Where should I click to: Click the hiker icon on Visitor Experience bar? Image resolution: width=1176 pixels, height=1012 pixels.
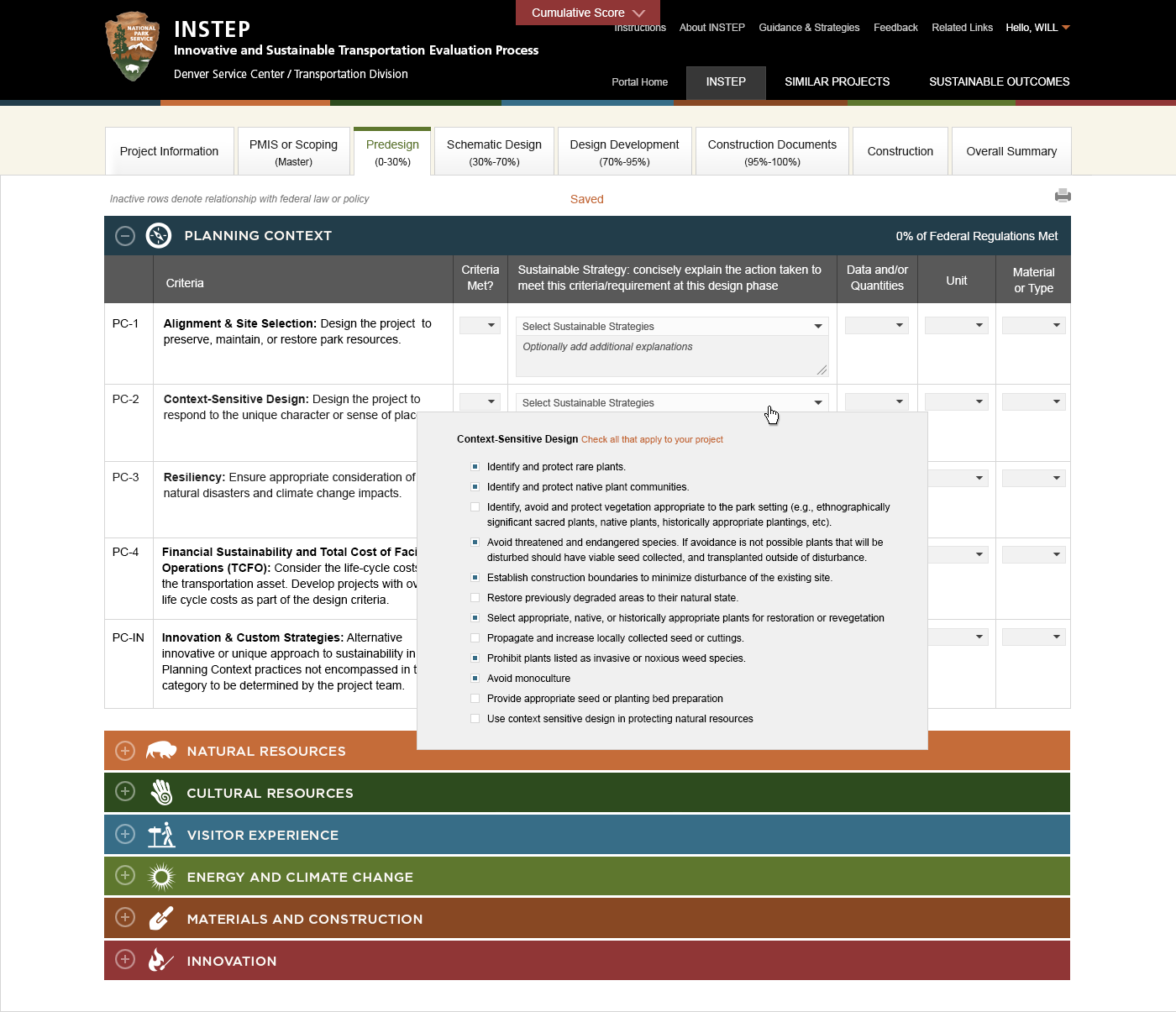coord(160,834)
